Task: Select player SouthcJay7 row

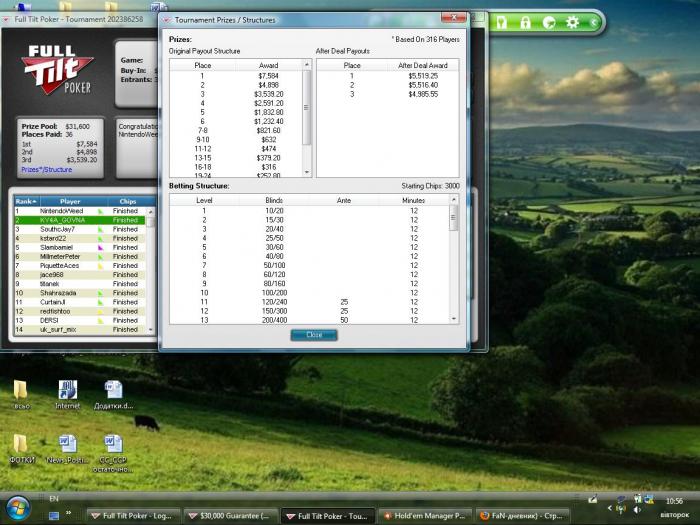Action: (x=79, y=229)
